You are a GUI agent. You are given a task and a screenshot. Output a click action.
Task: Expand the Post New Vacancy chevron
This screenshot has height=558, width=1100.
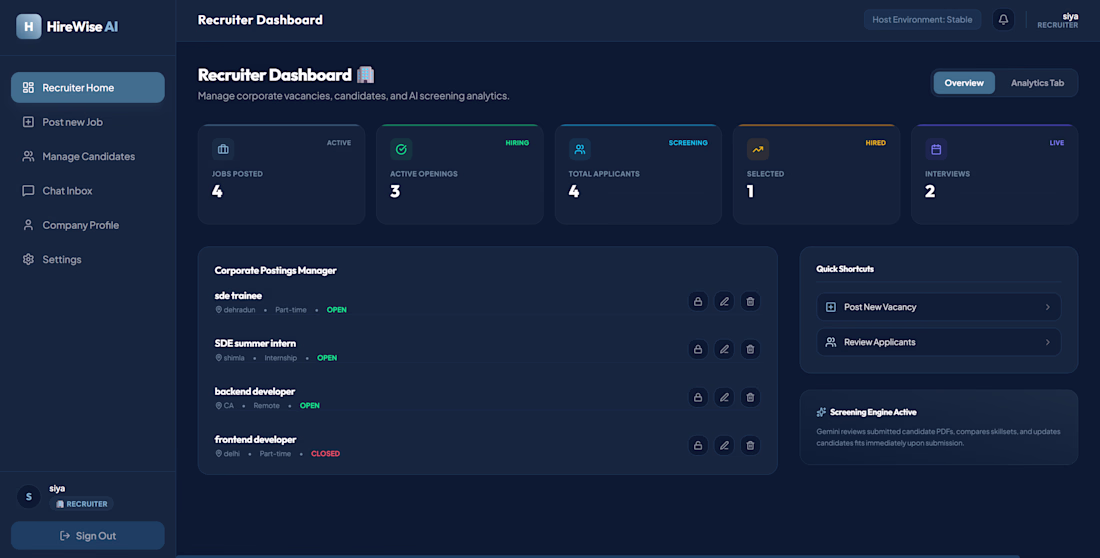tap(1047, 307)
